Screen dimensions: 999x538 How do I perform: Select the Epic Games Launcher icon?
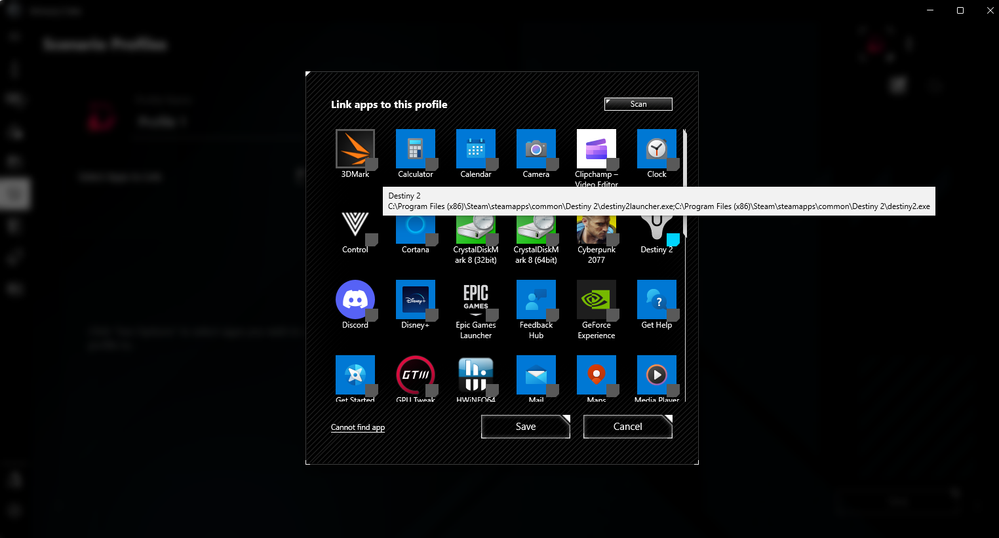pyautogui.click(x=475, y=300)
